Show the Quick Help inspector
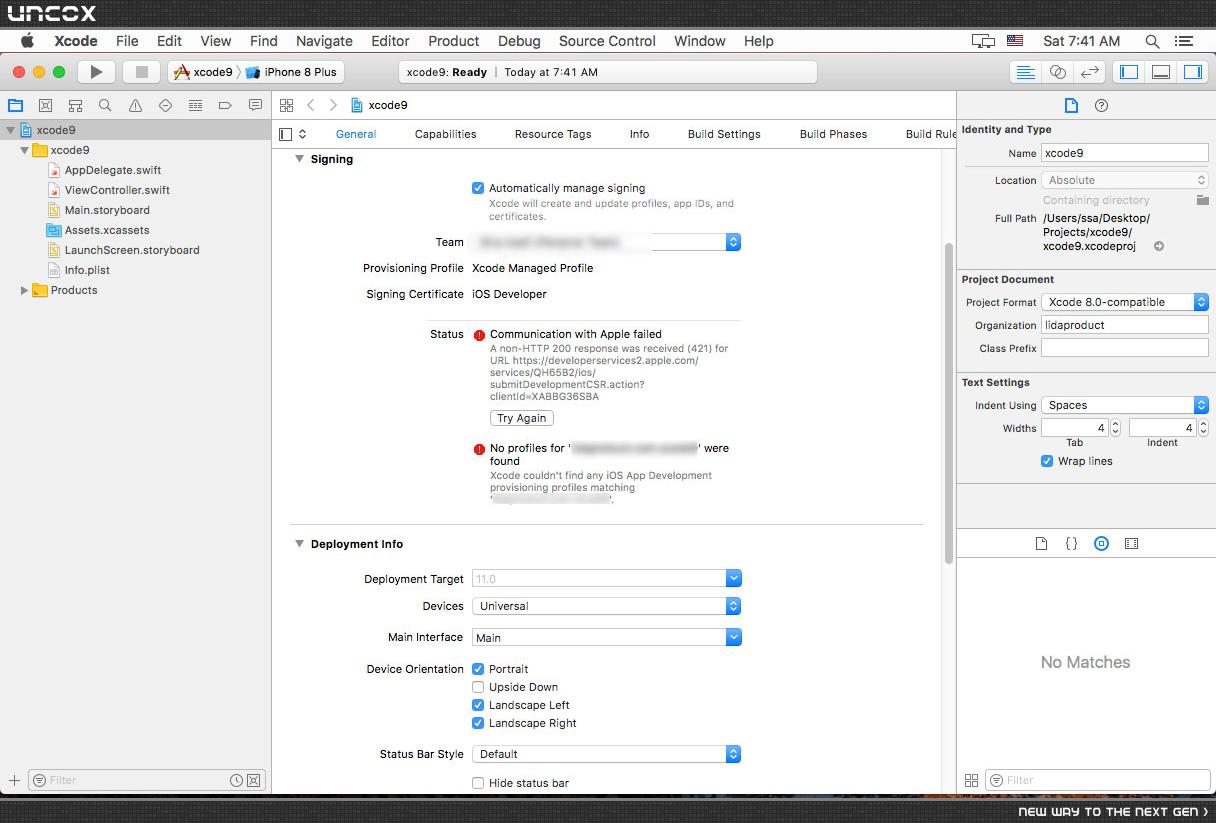 (x=1101, y=106)
